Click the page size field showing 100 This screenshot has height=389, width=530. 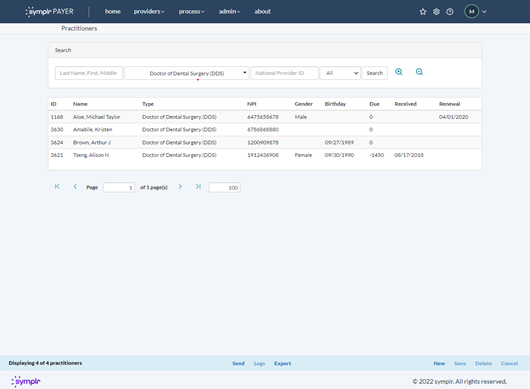(225, 187)
